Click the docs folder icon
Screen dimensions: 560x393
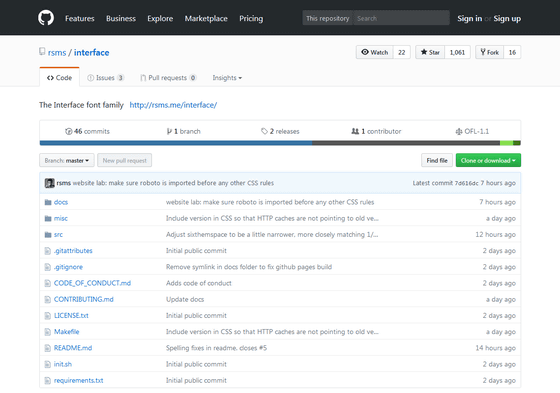point(48,202)
